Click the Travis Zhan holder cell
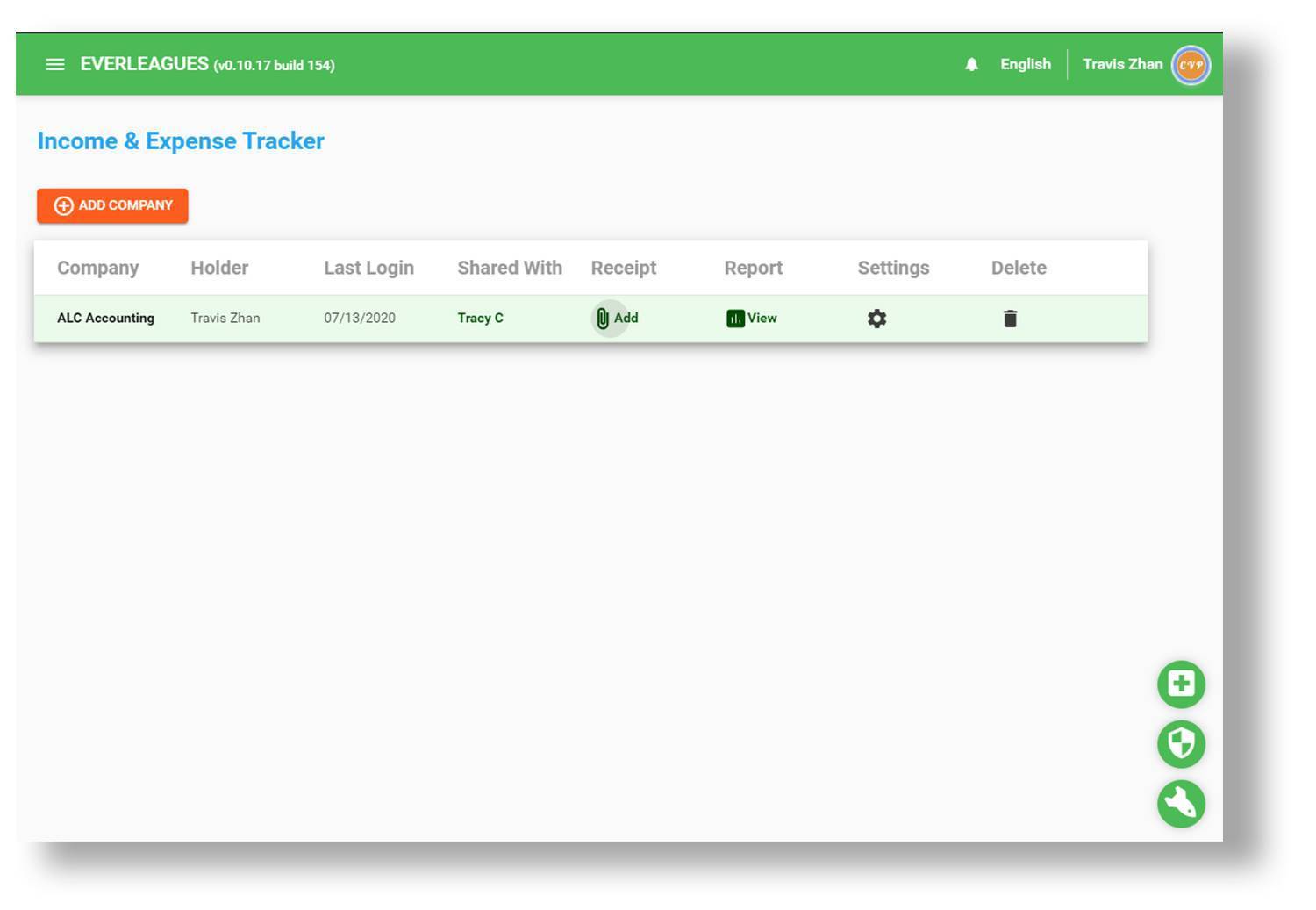This screenshot has height=910, width=1316. 225,318
